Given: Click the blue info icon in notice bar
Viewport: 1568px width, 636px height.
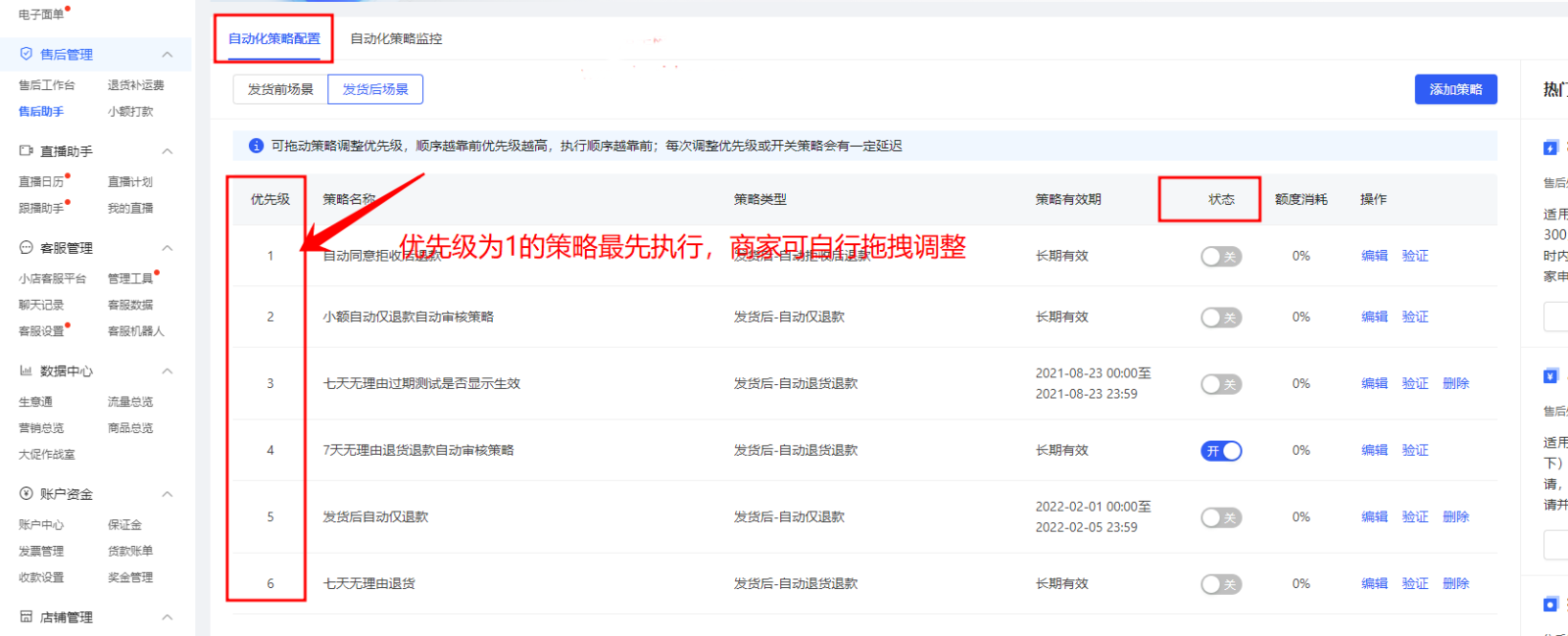Looking at the screenshot, I should (x=256, y=146).
